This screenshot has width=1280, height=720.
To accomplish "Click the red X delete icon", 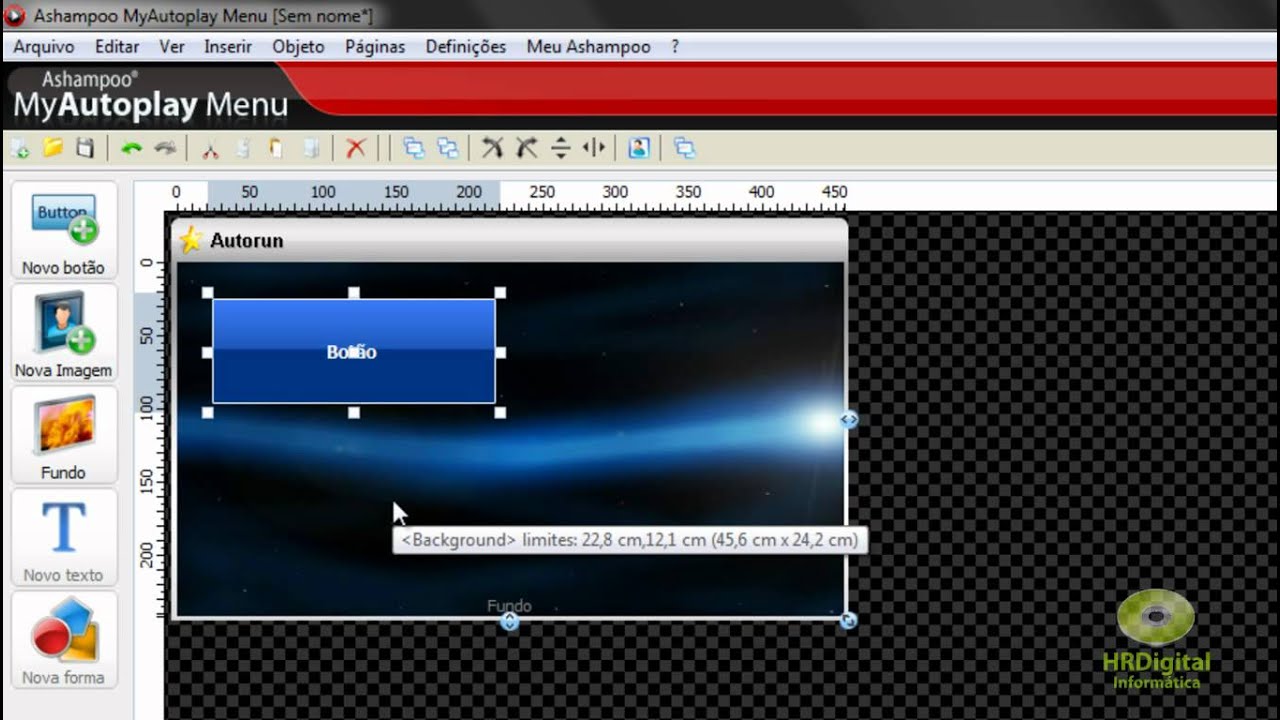I will 355,149.
